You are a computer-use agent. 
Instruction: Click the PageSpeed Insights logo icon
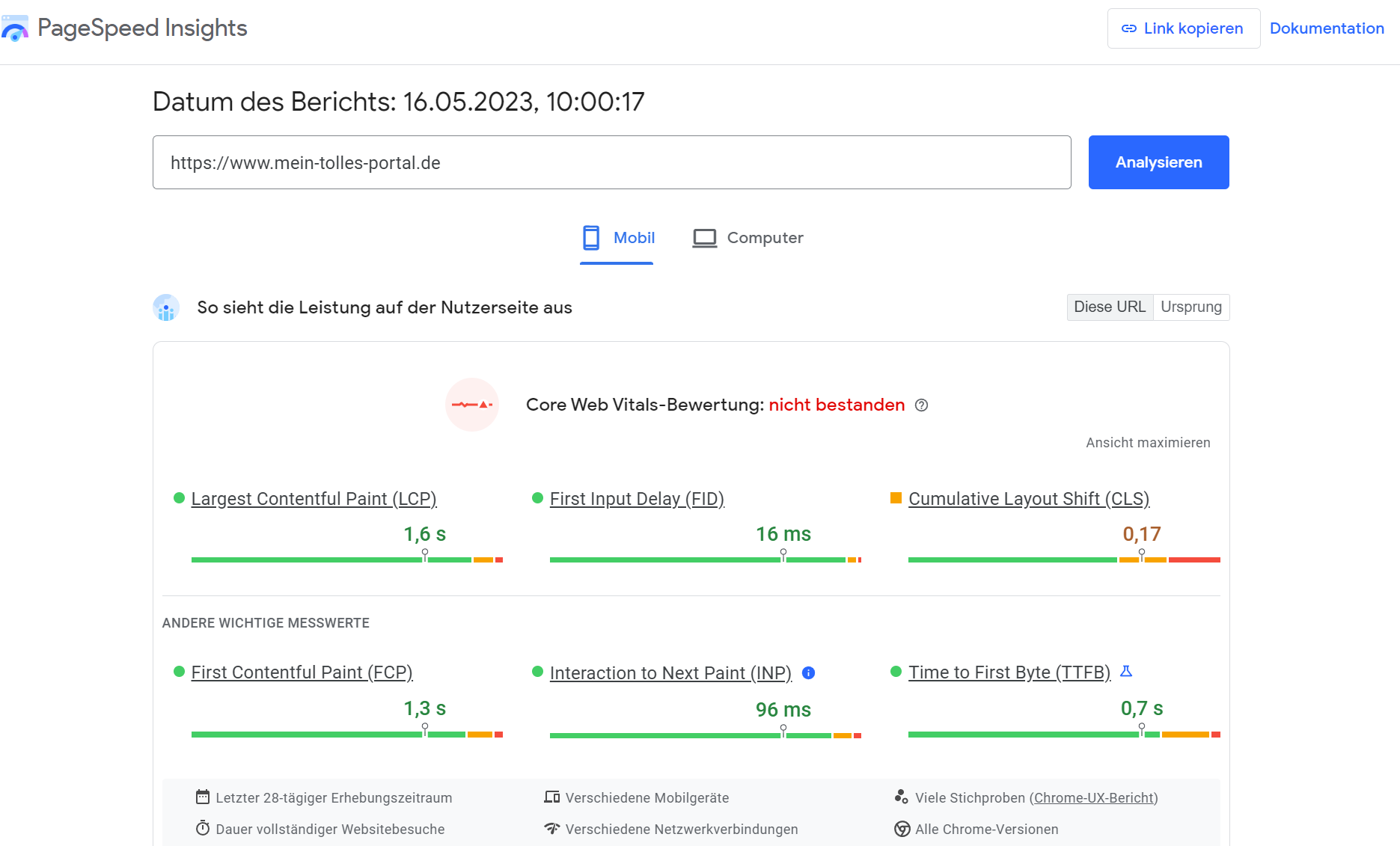tap(14, 28)
